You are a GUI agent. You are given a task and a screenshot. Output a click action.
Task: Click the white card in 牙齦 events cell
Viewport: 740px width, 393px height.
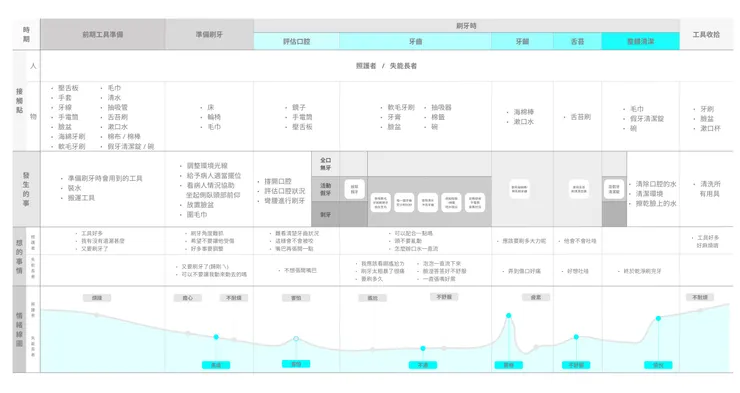(519, 189)
